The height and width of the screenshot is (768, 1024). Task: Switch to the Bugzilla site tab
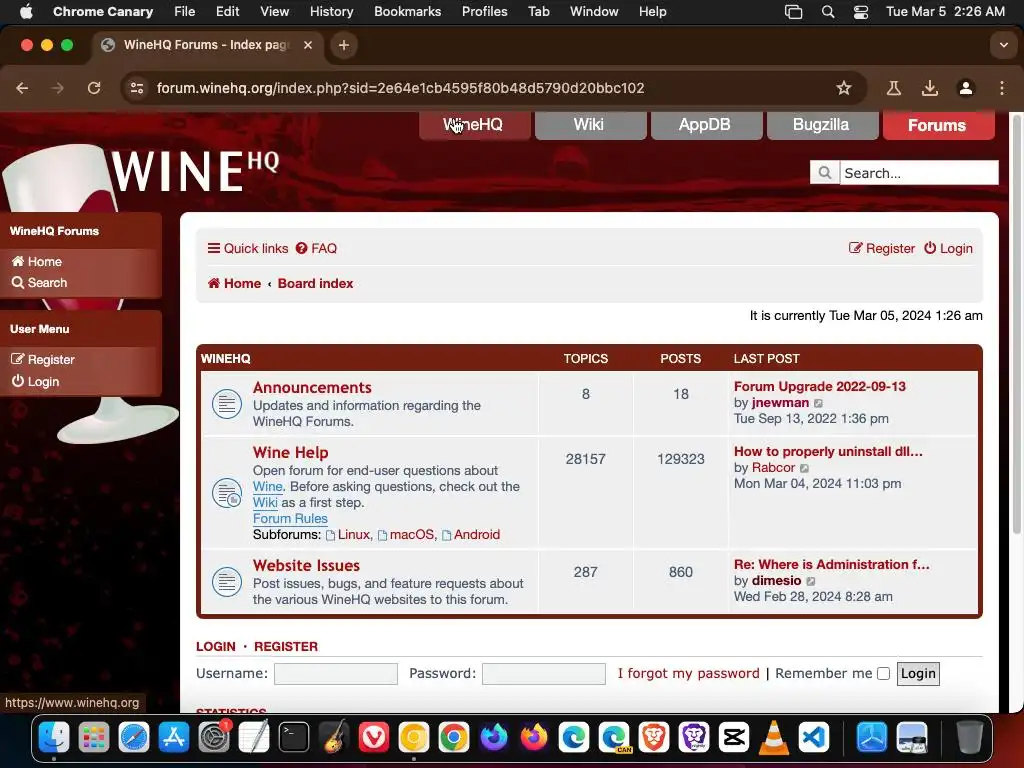pos(822,125)
